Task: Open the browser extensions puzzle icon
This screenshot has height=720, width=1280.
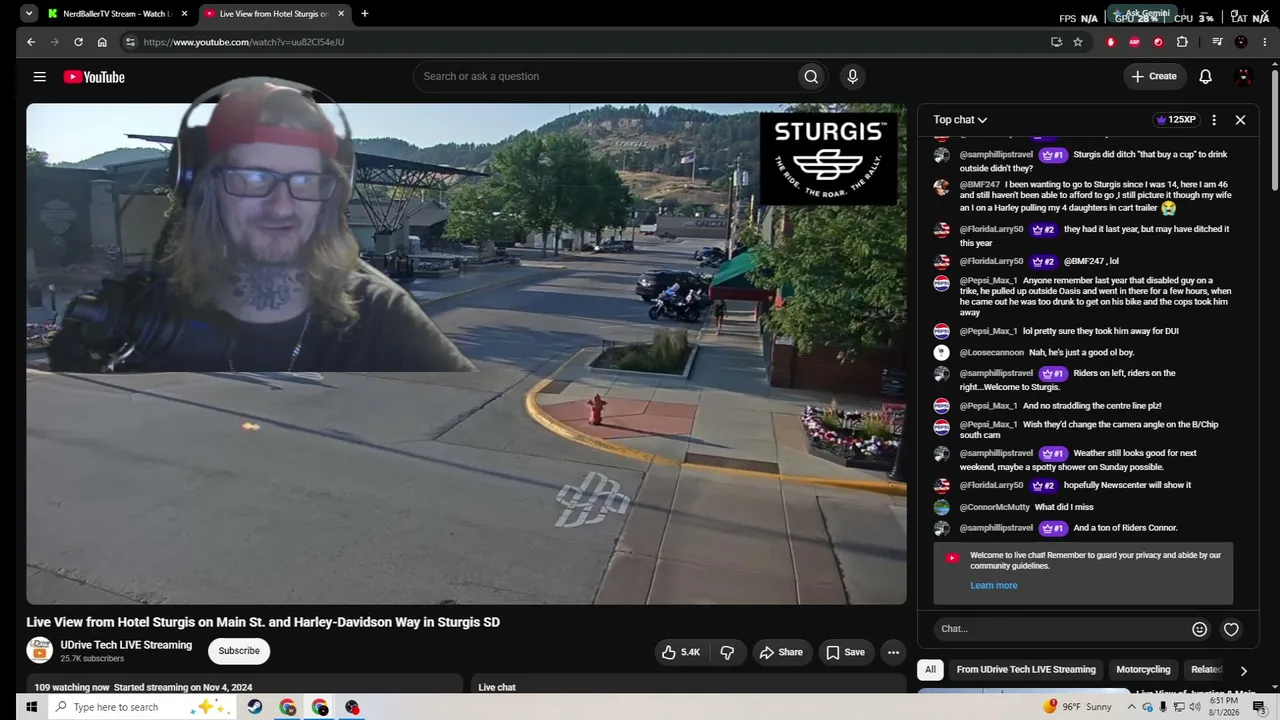Action: point(1182,42)
